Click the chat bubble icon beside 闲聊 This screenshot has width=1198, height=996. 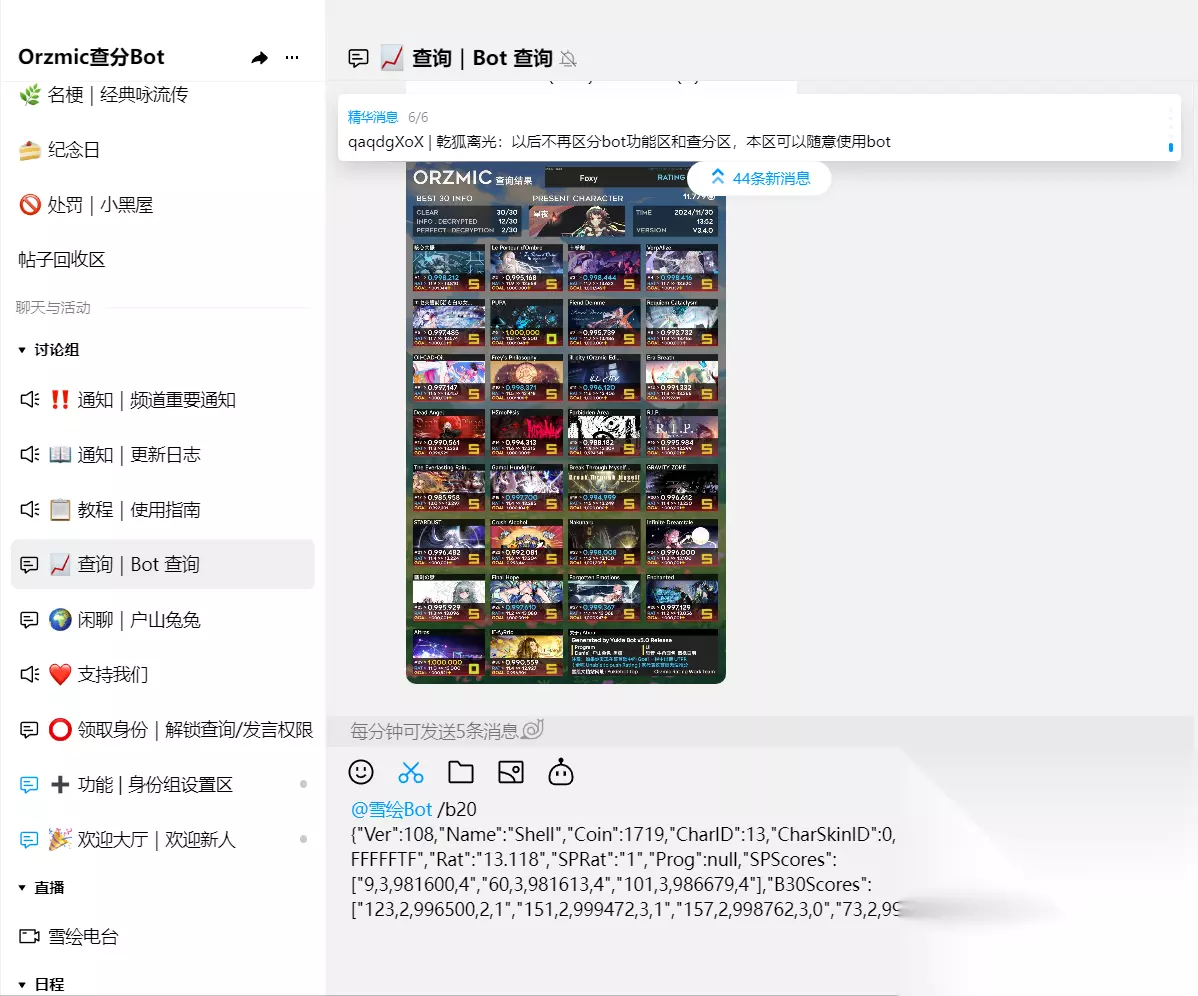[29, 619]
